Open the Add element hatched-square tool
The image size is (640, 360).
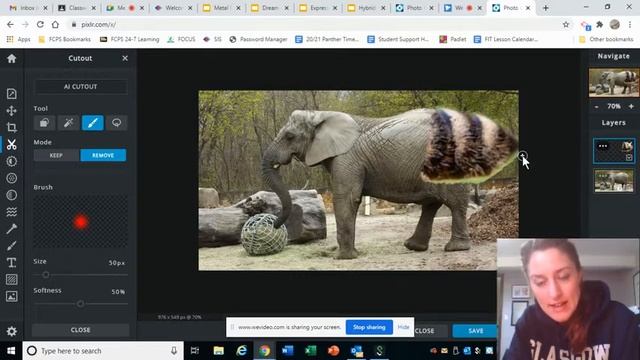(11, 280)
